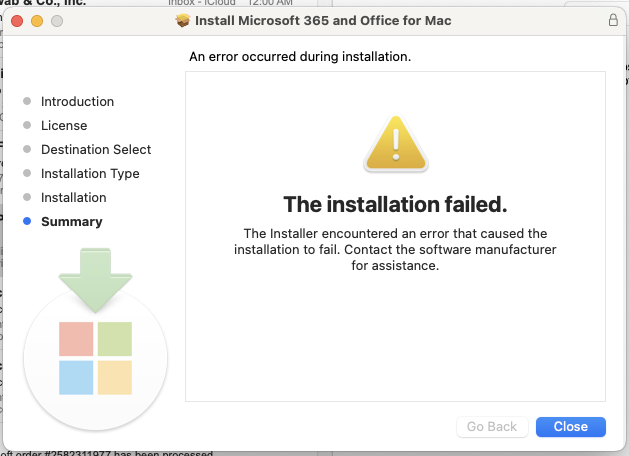Select the Introduction step in the sidebar
The image size is (629, 456).
coord(77,101)
